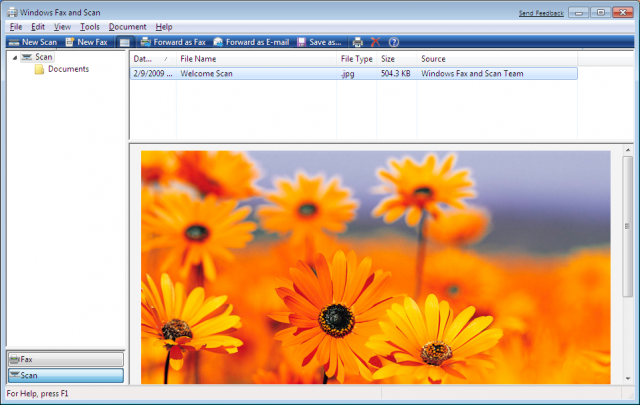The width and height of the screenshot is (640, 405).
Task: Start a New Scan from toolbar
Action: pyautogui.click(x=33, y=42)
